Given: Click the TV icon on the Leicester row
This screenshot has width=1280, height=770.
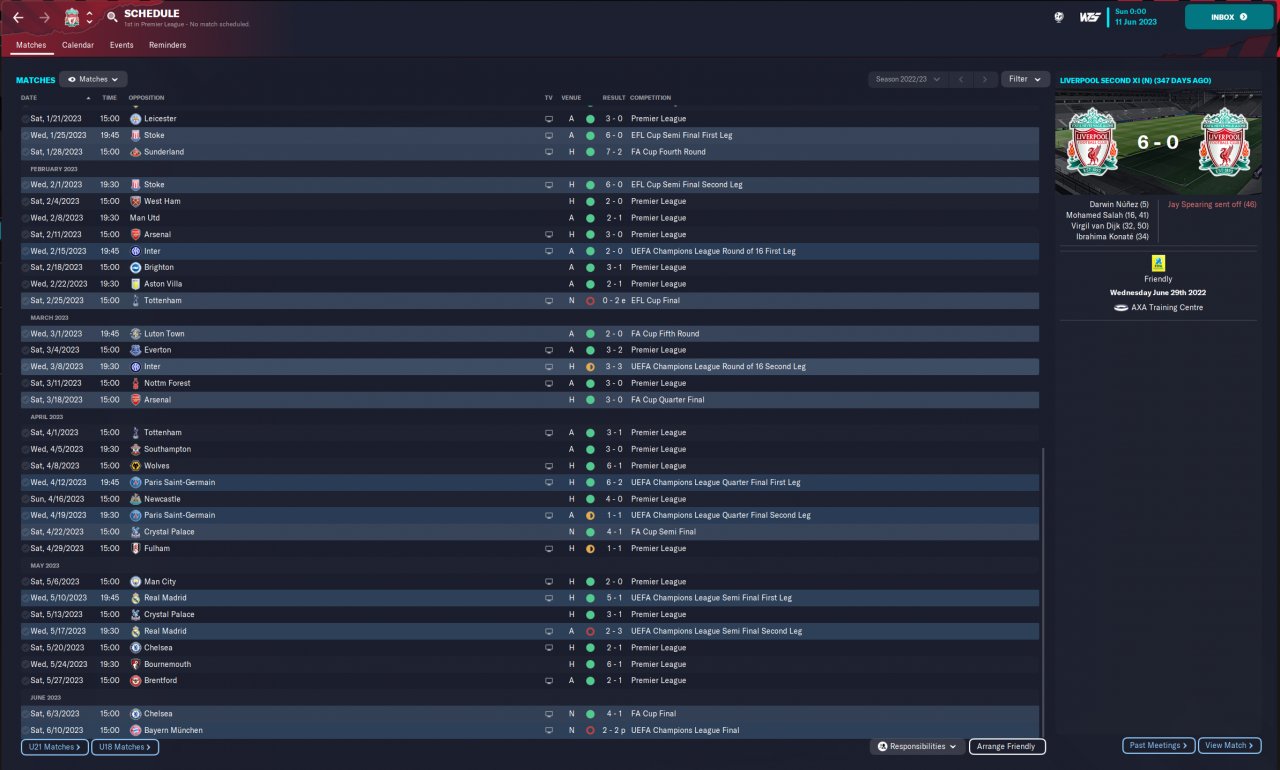Looking at the screenshot, I should [548, 119].
